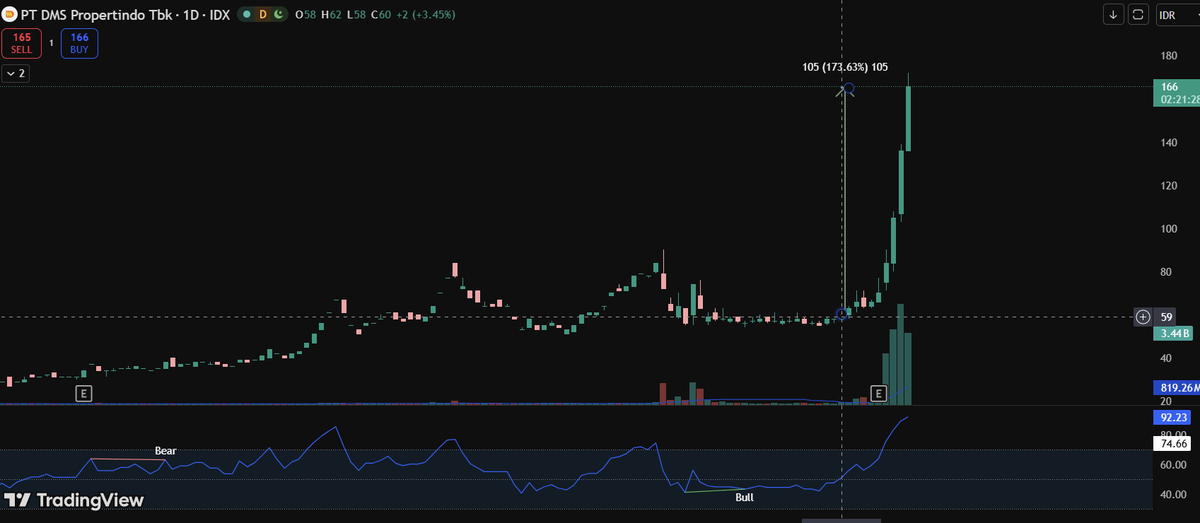Click the market open status dot
The width and height of the screenshot is (1200, 523).
245,14
